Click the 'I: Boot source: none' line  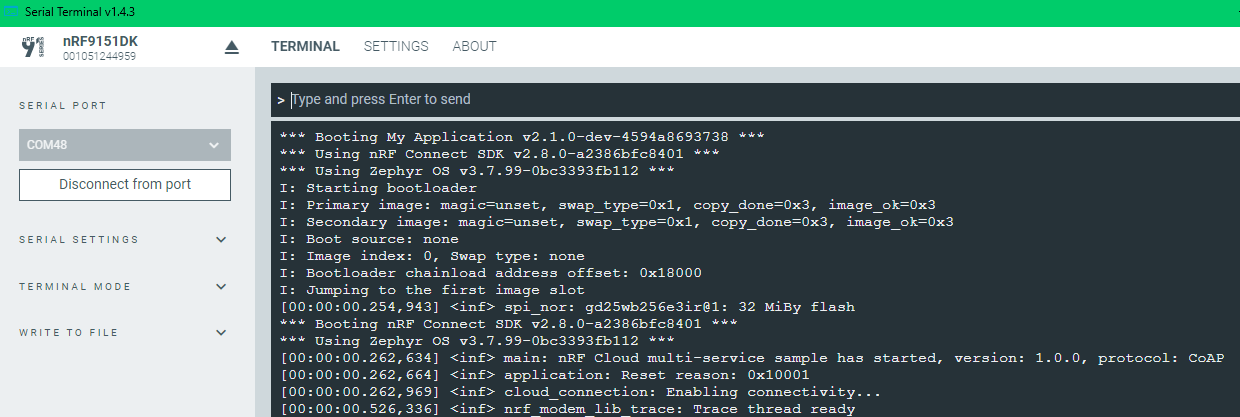[x=370, y=239]
